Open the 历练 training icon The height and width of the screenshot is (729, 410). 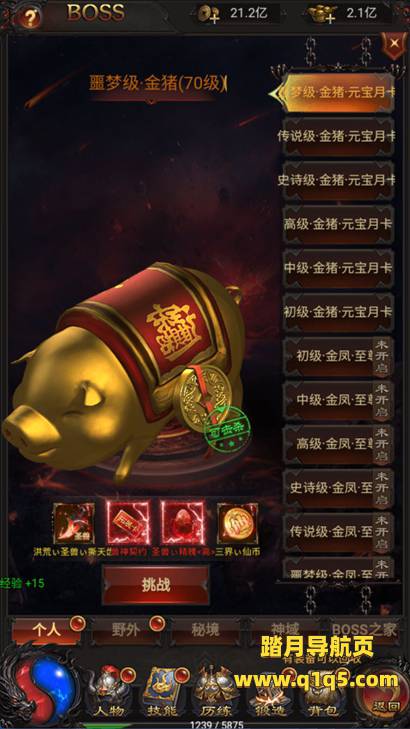pos(213,694)
